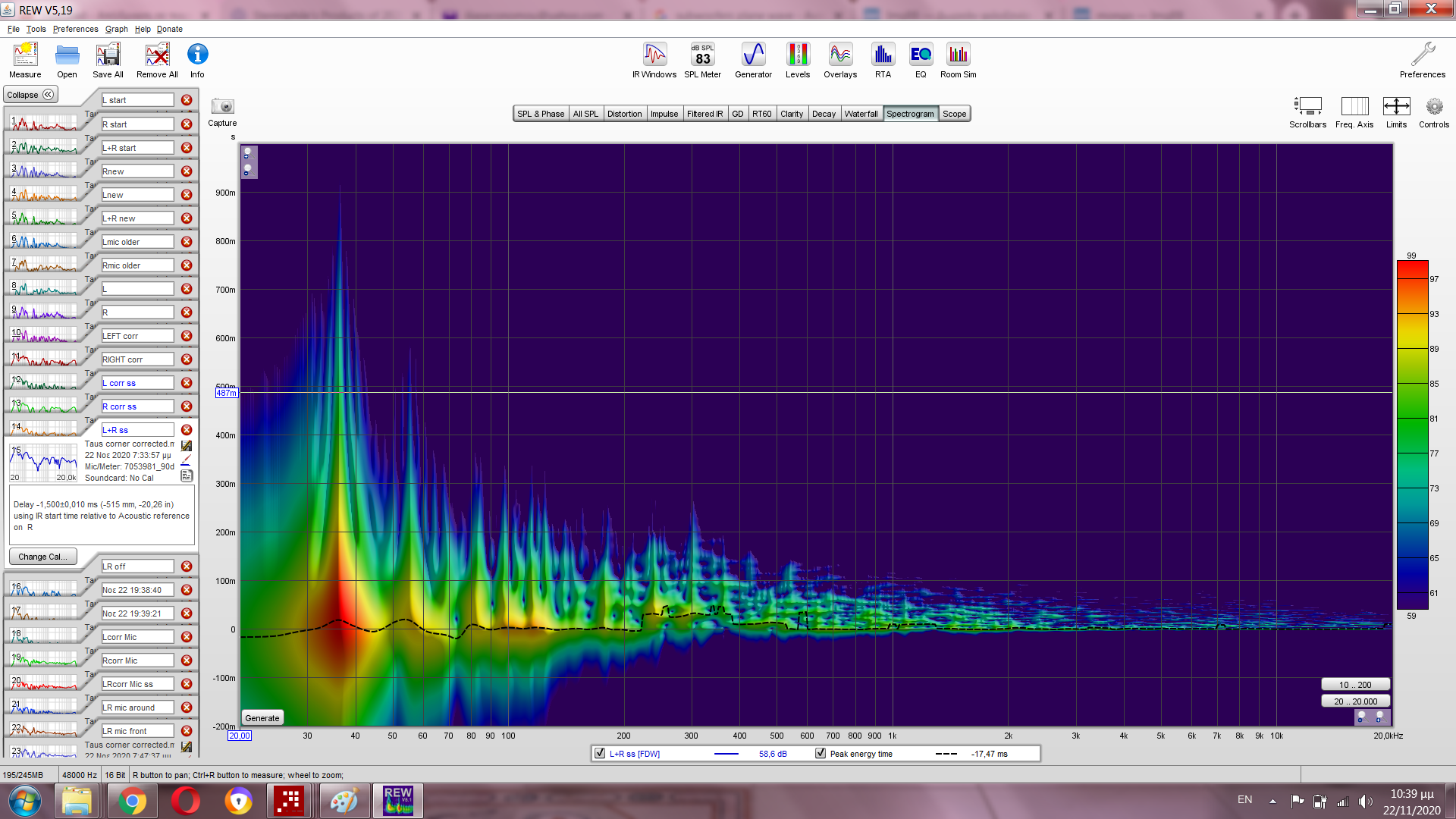
Task: Switch to the Waterfall tab
Action: click(861, 114)
